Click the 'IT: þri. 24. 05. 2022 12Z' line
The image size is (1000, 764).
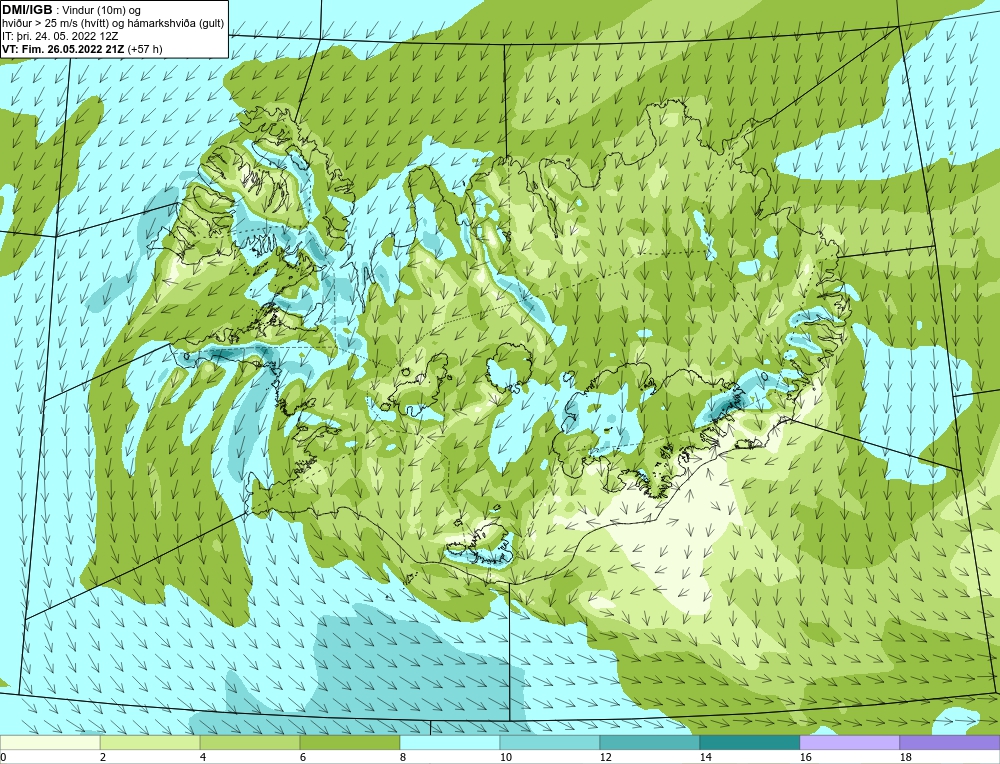point(60,36)
